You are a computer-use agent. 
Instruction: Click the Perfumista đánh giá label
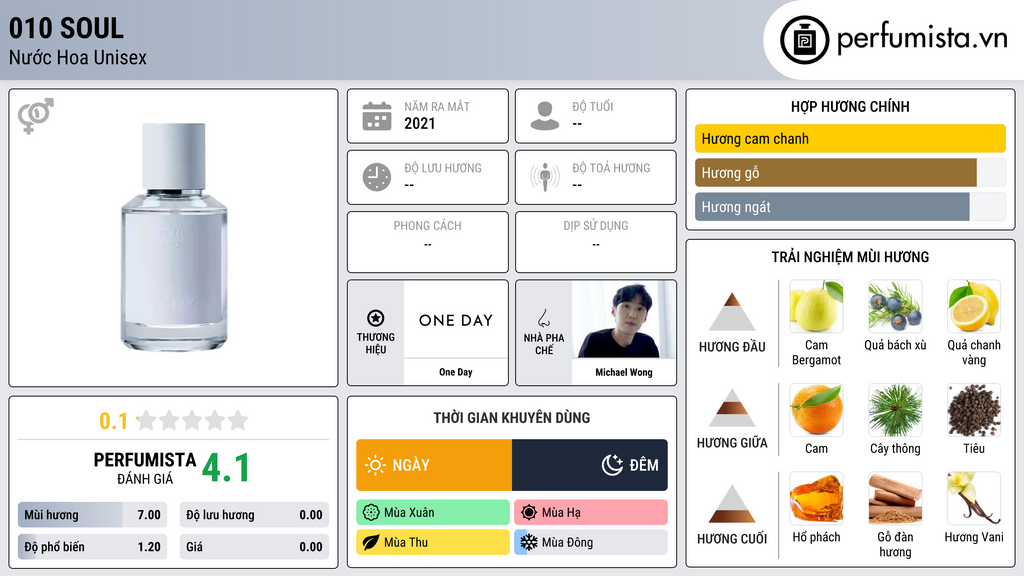[145, 468]
